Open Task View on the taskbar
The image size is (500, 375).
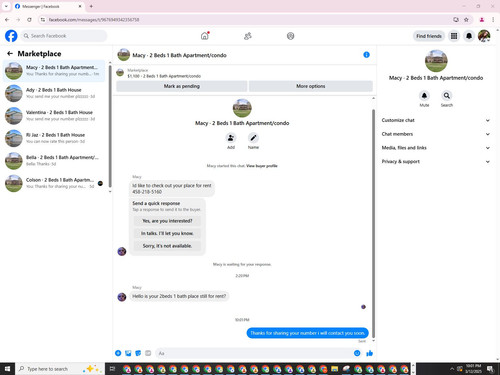tap(112, 369)
